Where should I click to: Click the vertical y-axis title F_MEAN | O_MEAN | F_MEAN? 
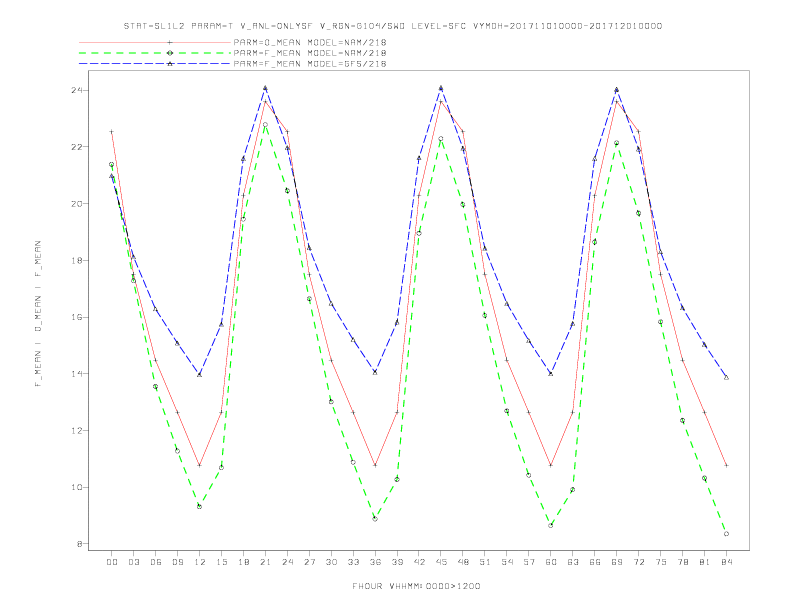coord(38,314)
